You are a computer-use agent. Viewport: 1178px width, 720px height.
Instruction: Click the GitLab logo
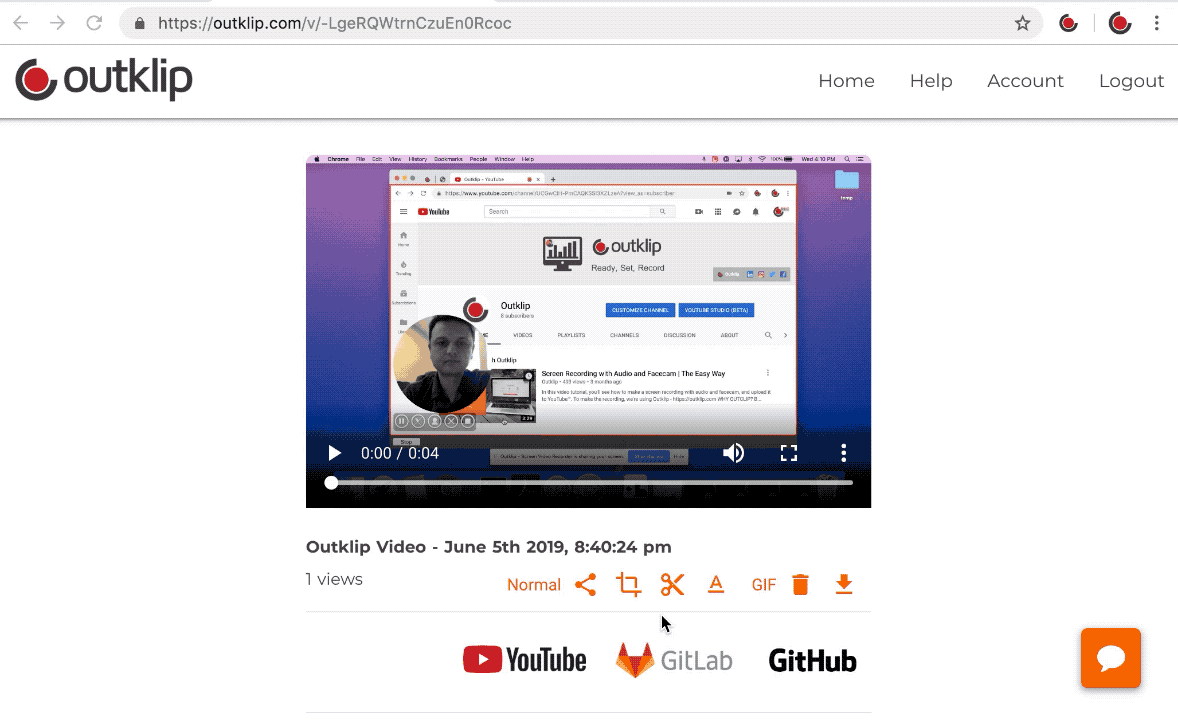coord(674,660)
